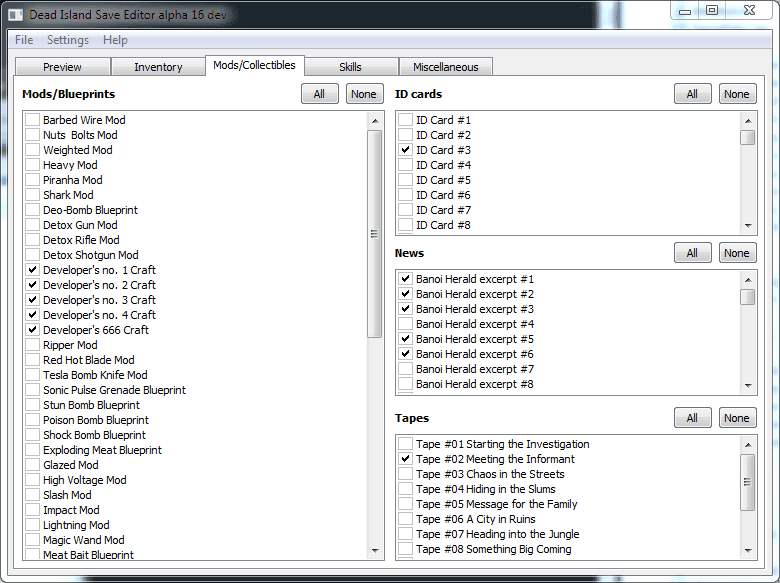Click the app icon in the title bar
Screen dimensions: 780x583
click(x=16, y=14)
